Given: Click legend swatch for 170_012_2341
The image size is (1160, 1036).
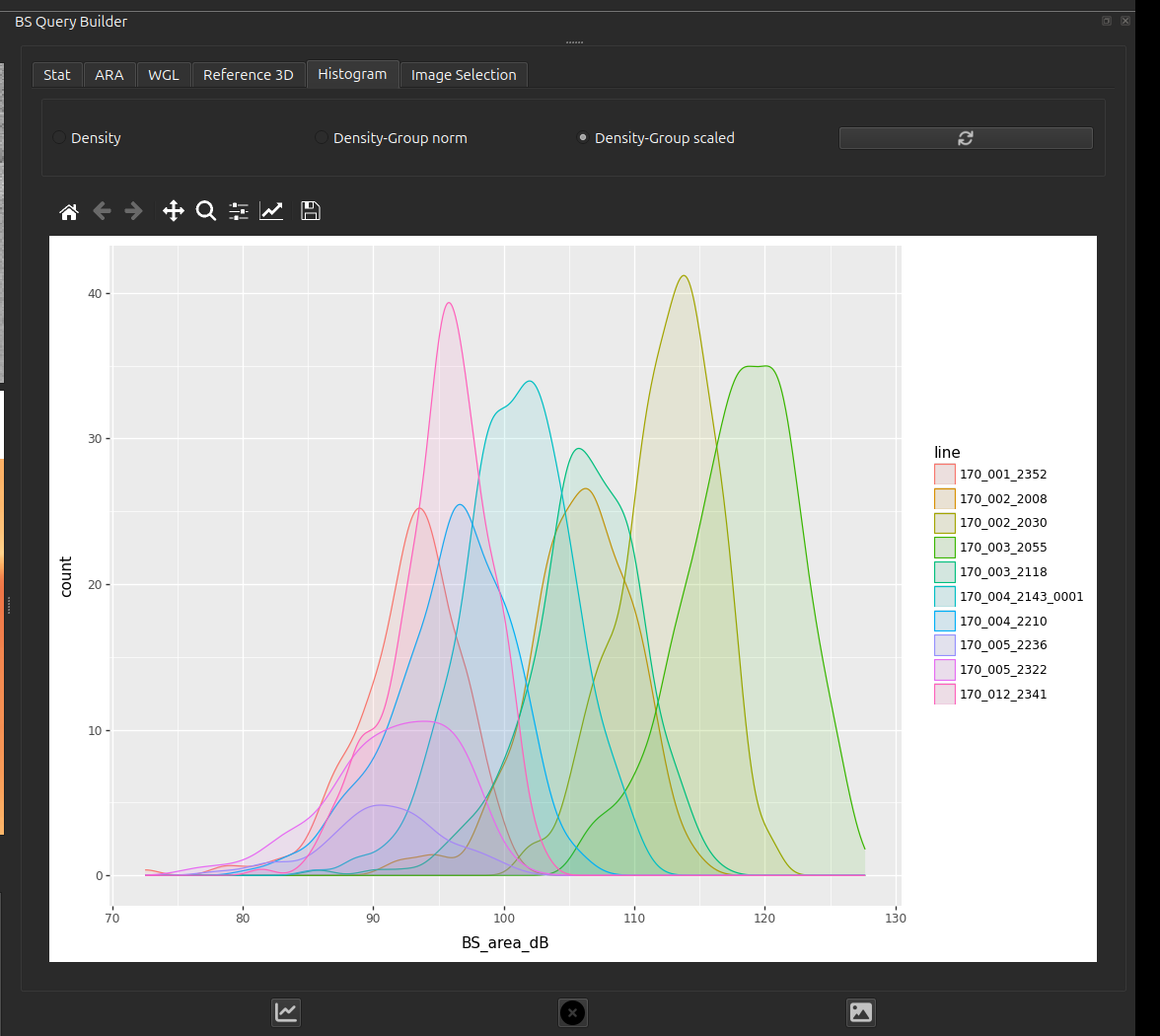Looking at the screenshot, I should click(x=945, y=695).
